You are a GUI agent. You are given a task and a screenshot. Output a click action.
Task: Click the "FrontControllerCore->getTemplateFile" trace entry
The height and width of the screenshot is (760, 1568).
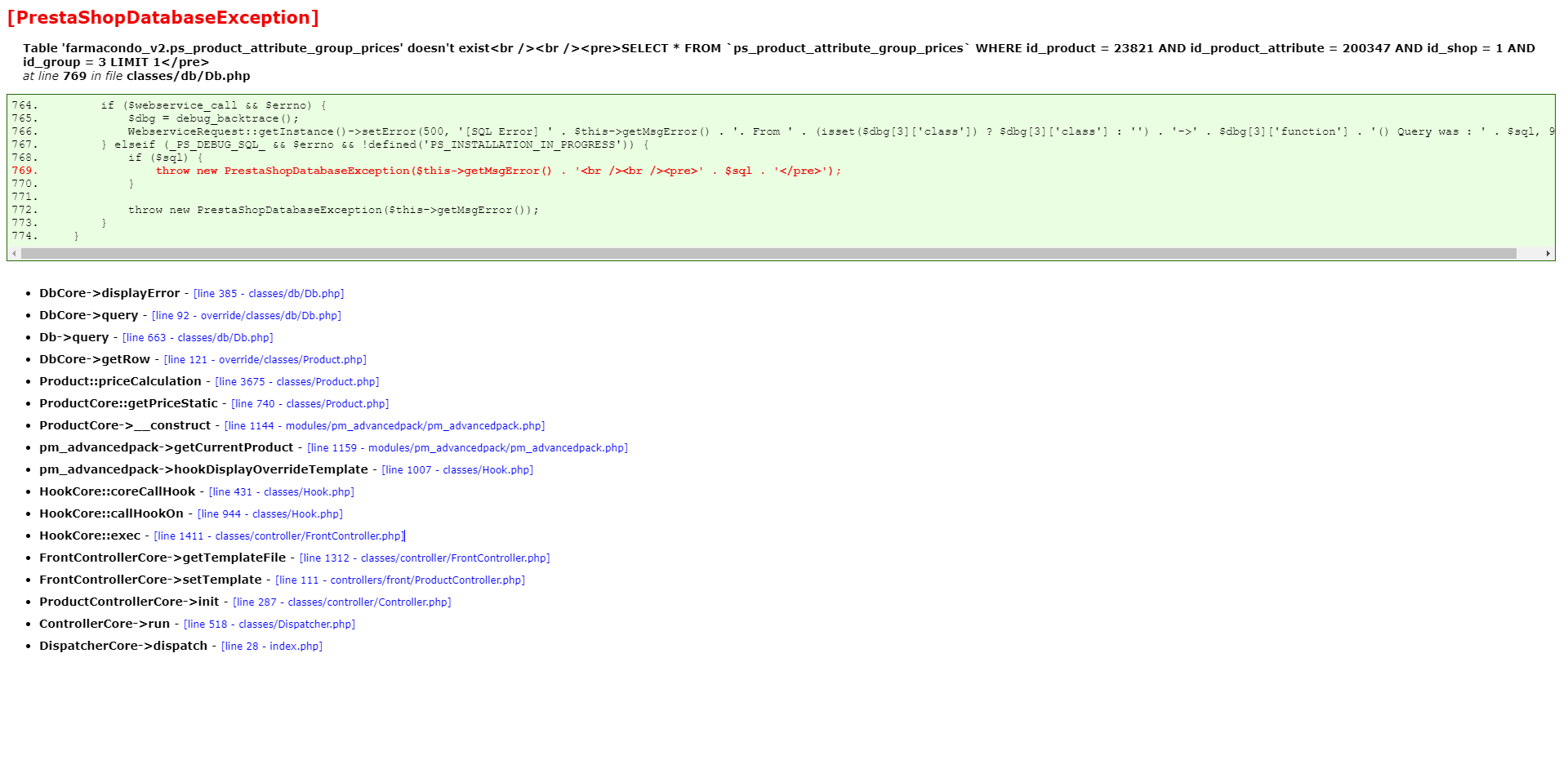163,558
